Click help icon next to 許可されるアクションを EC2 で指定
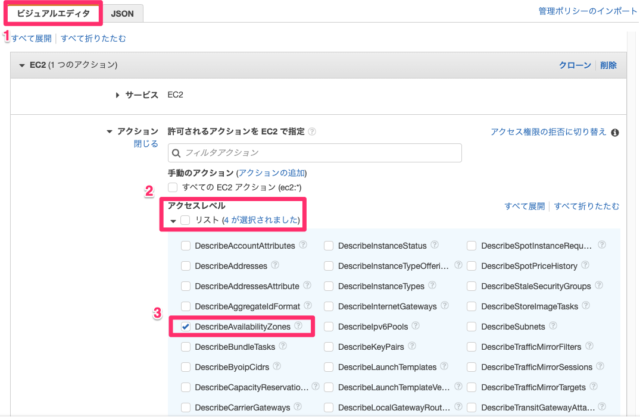The height and width of the screenshot is (420, 640). [312, 131]
